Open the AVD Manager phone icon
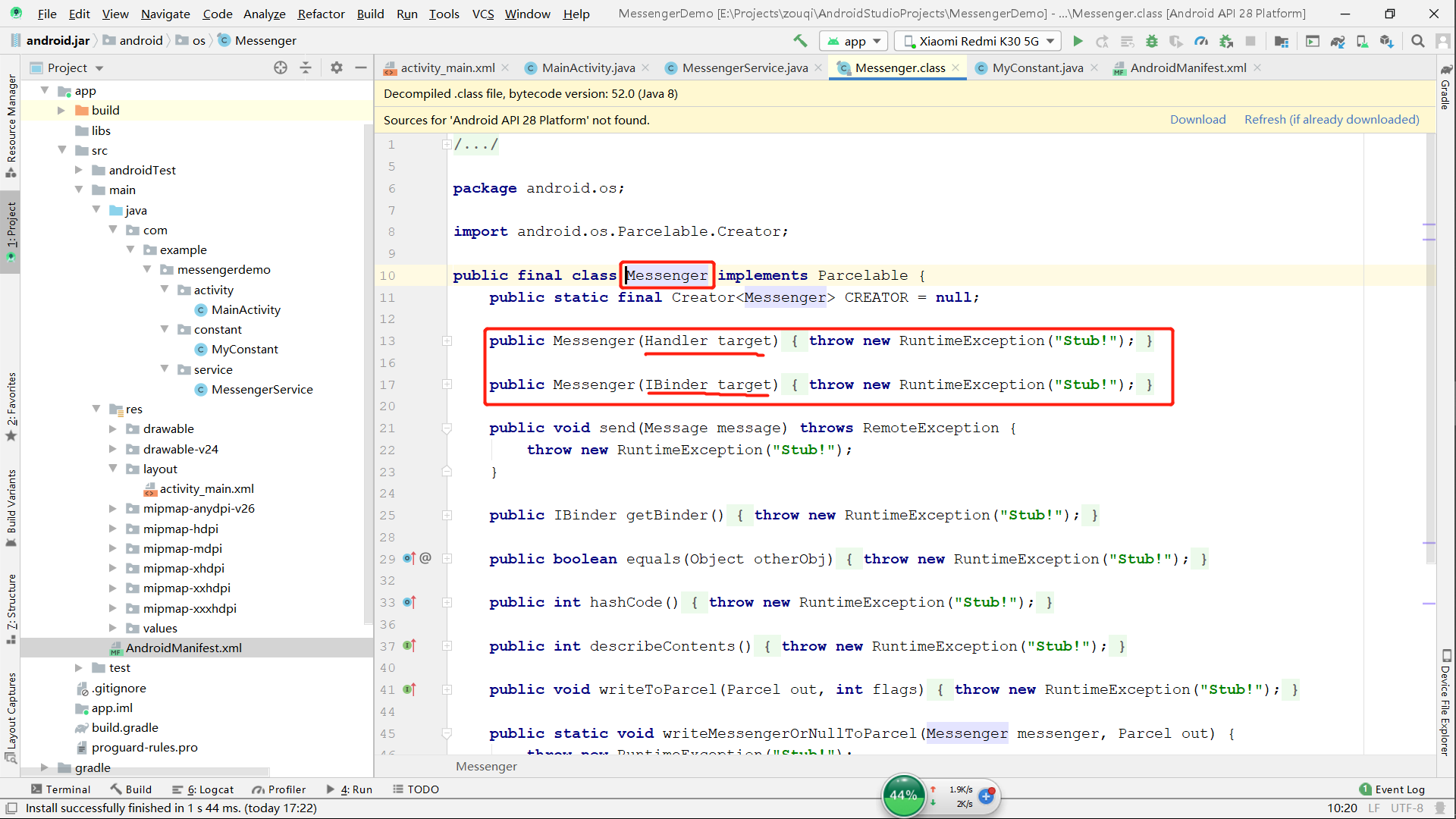Image resolution: width=1456 pixels, height=819 pixels. (x=1362, y=41)
